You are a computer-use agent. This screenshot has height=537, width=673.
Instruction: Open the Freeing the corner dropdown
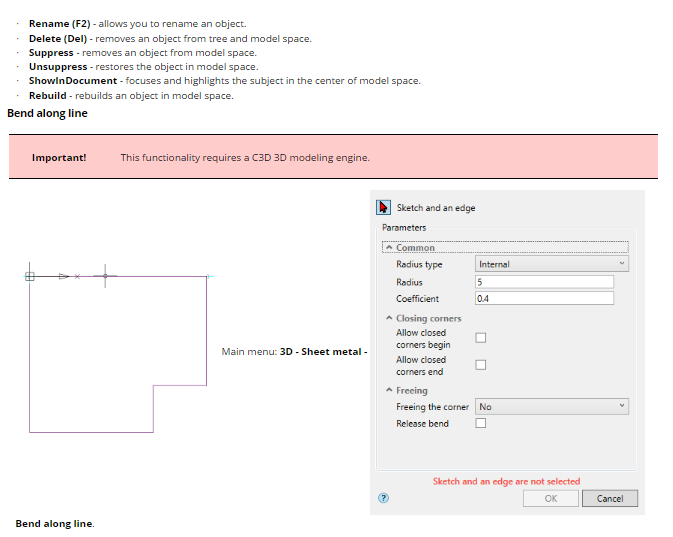point(552,407)
